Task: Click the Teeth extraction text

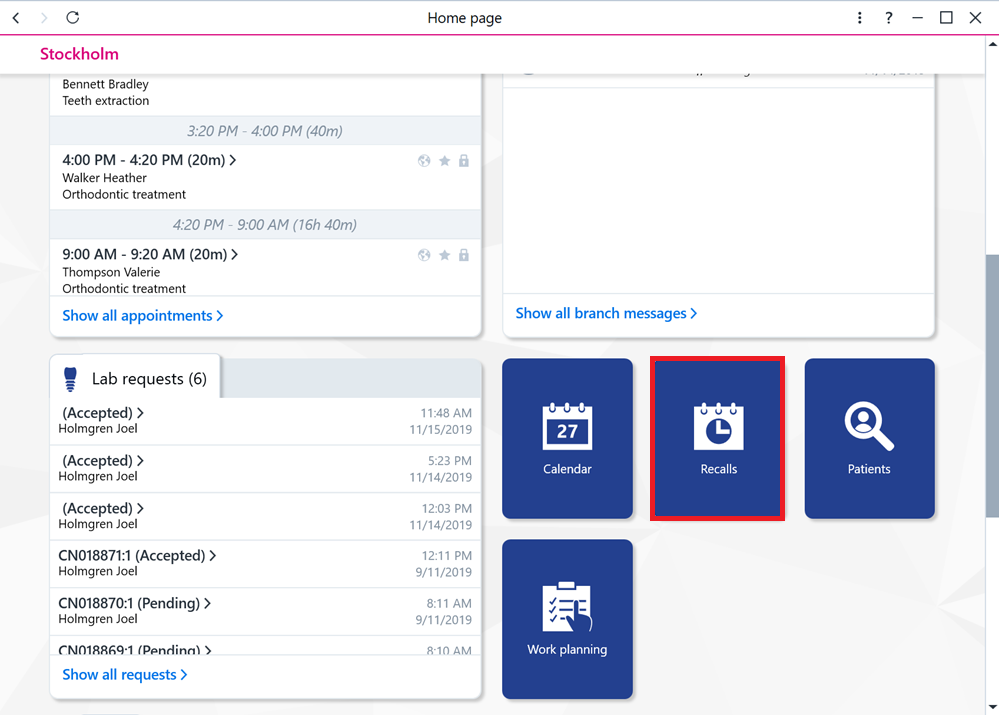Action: pyautogui.click(x=106, y=101)
